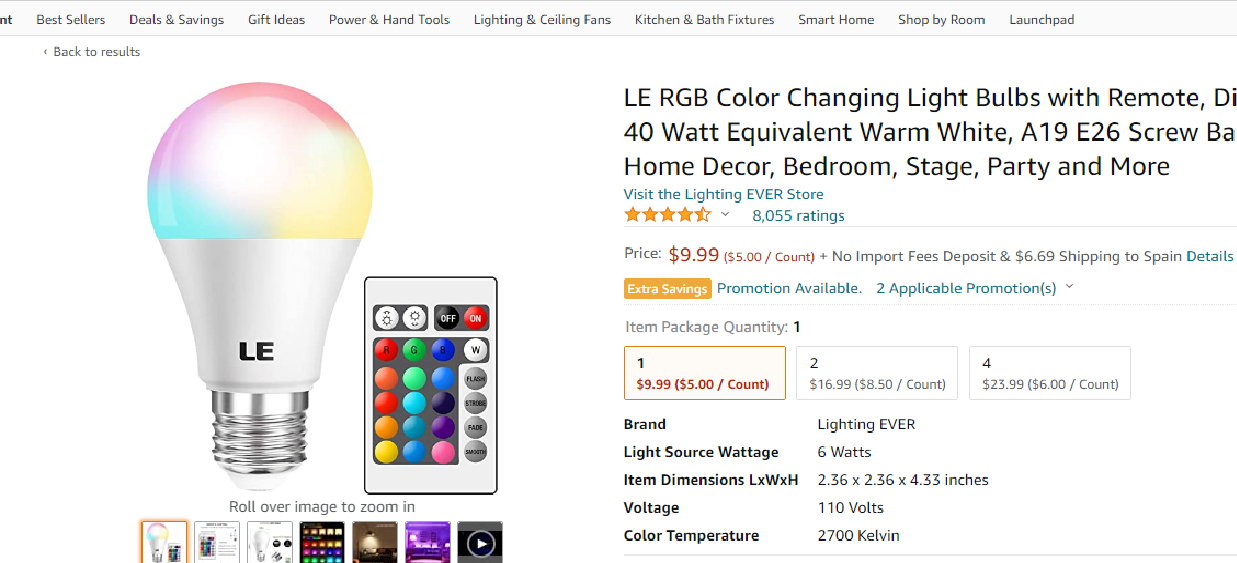View the color grid thumbnail
Viewport: 1237px width, 563px height.
click(322, 542)
